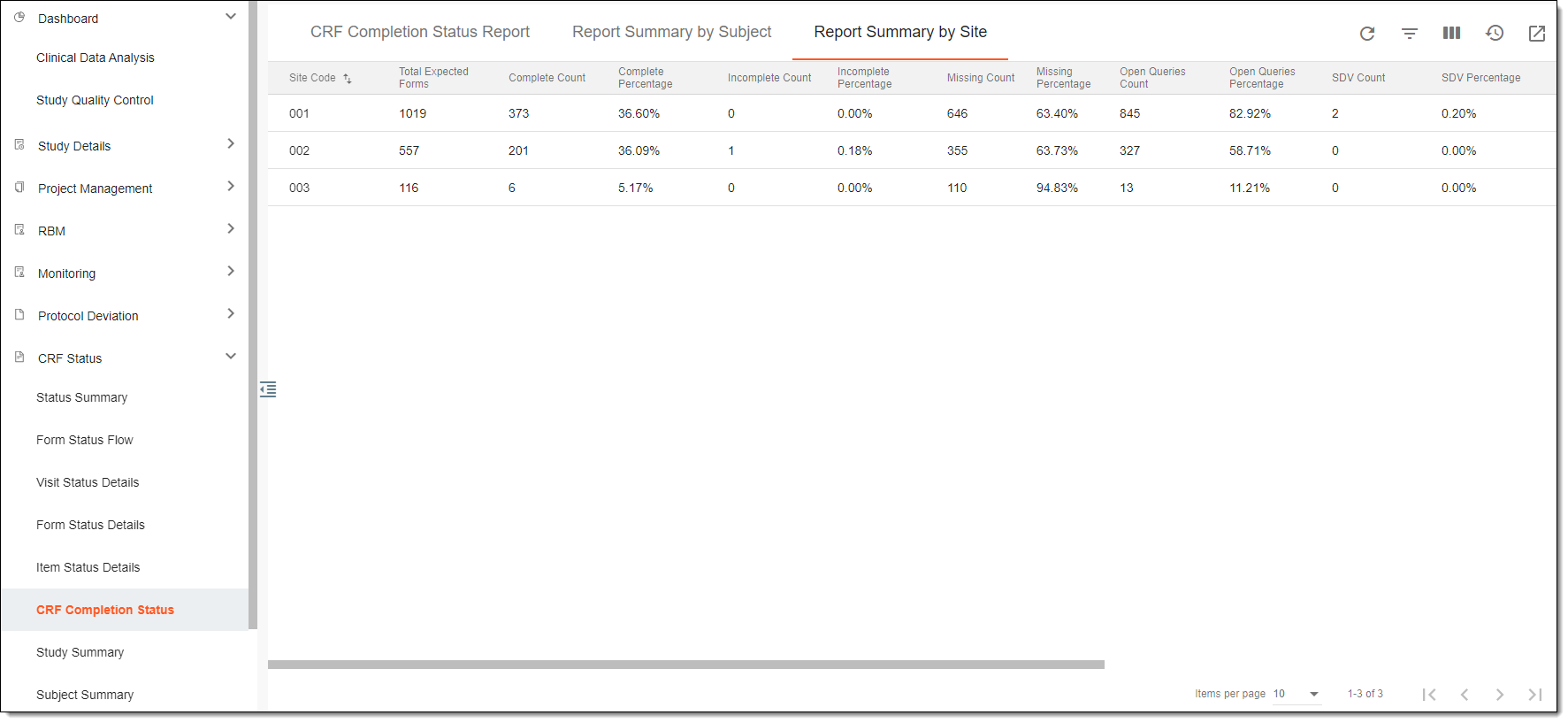Open Visit Status Details page
This screenshot has width=1568, height=723.
[88, 482]
